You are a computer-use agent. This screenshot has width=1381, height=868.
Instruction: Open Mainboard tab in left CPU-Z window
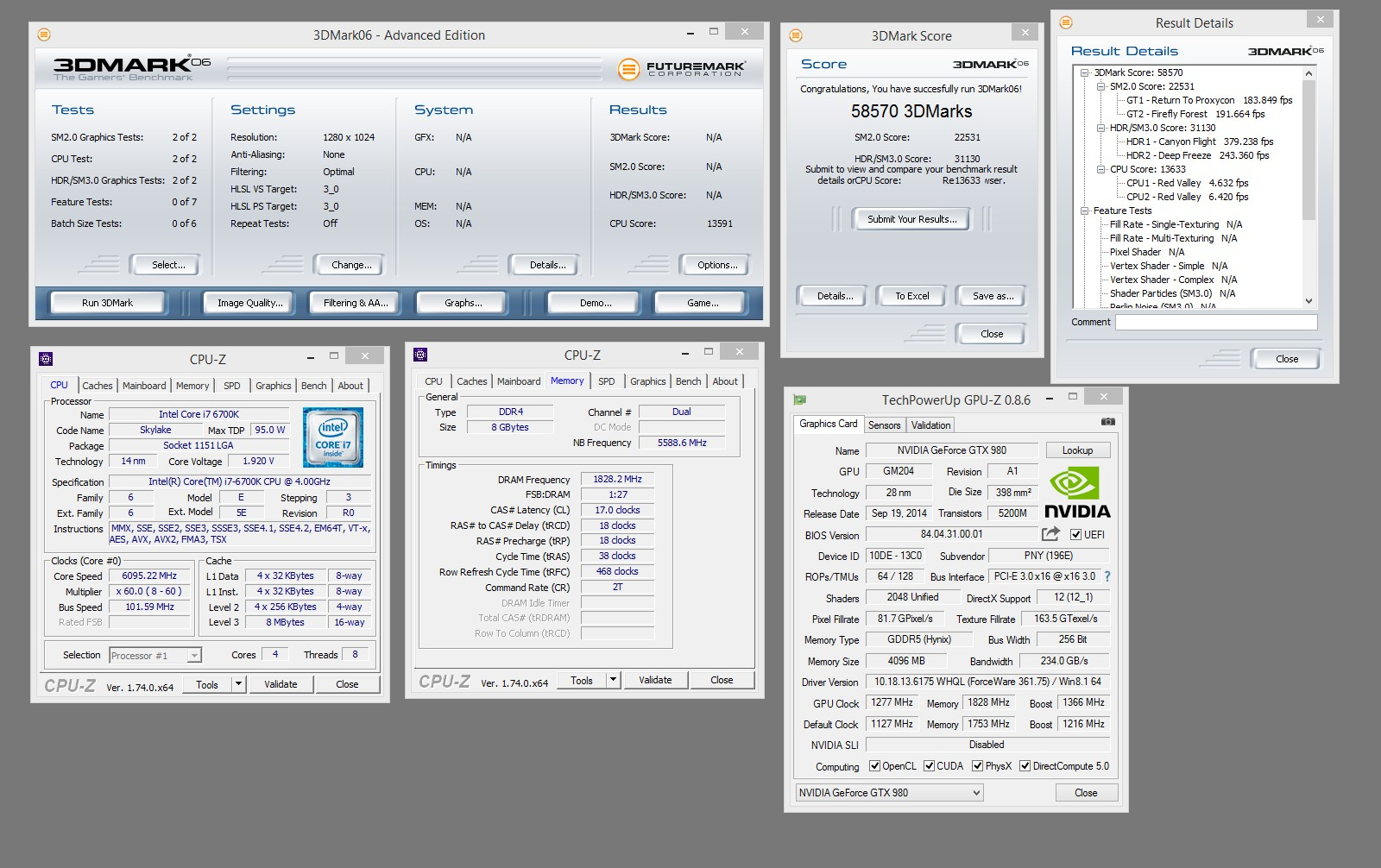(x=144, y=386)
